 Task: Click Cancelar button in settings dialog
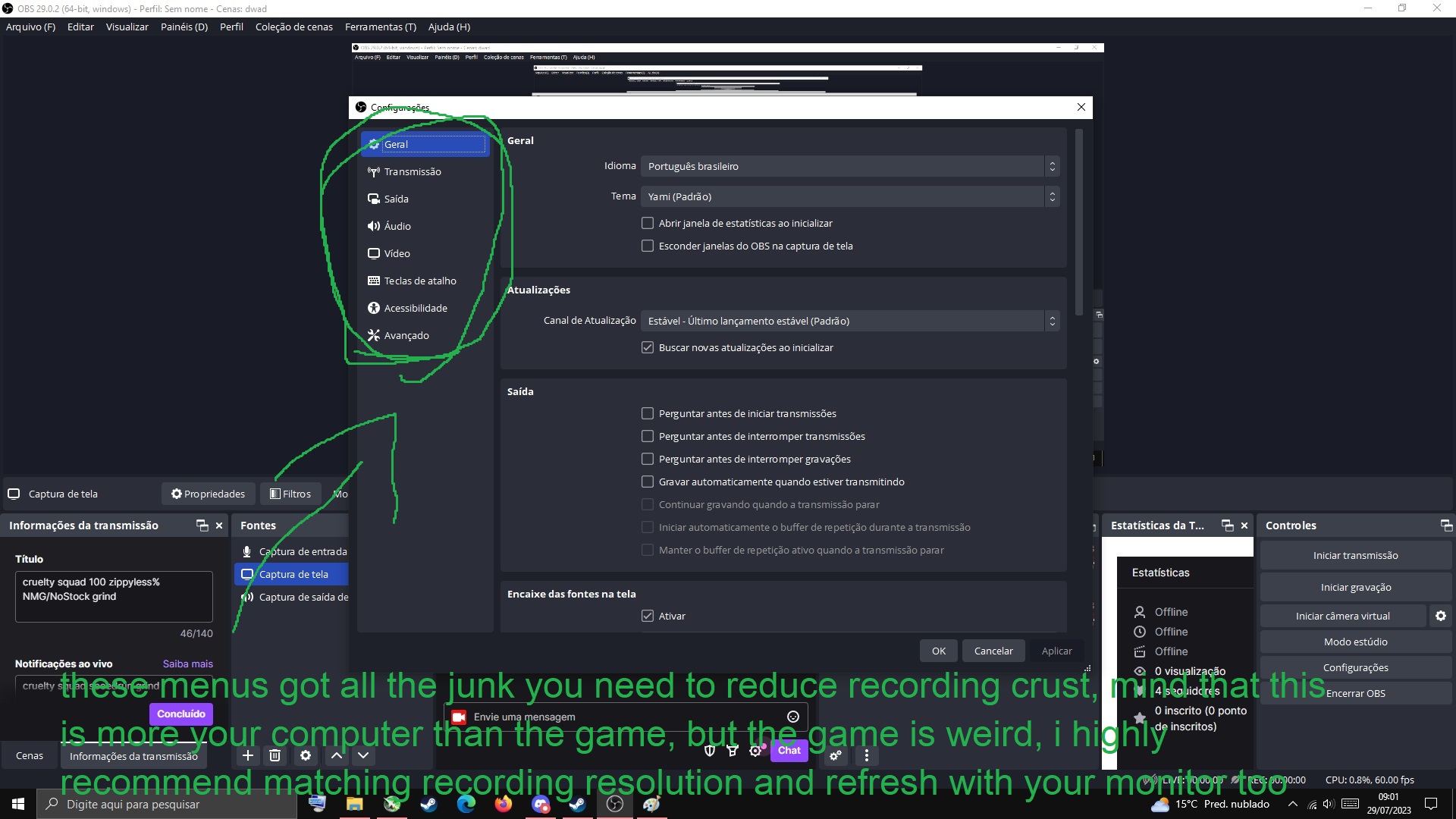pyautogui.click(x=993, y=651)
